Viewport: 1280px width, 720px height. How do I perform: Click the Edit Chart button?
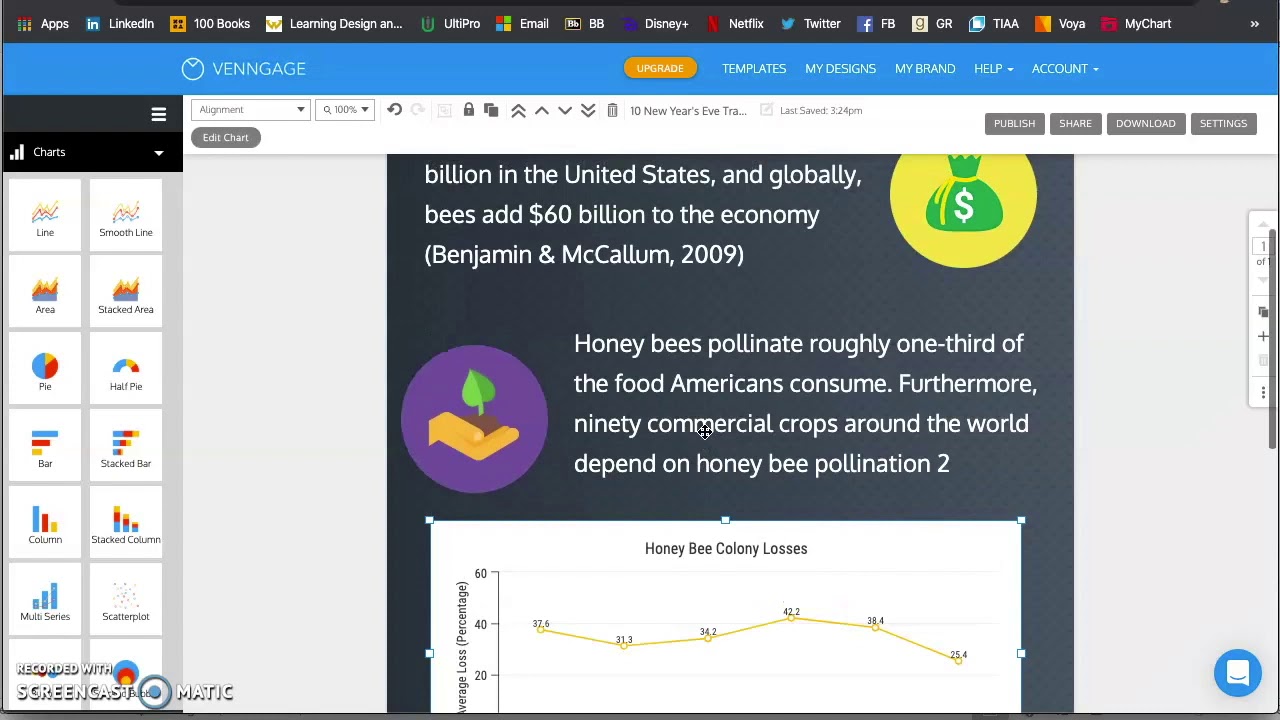[225, 138]
